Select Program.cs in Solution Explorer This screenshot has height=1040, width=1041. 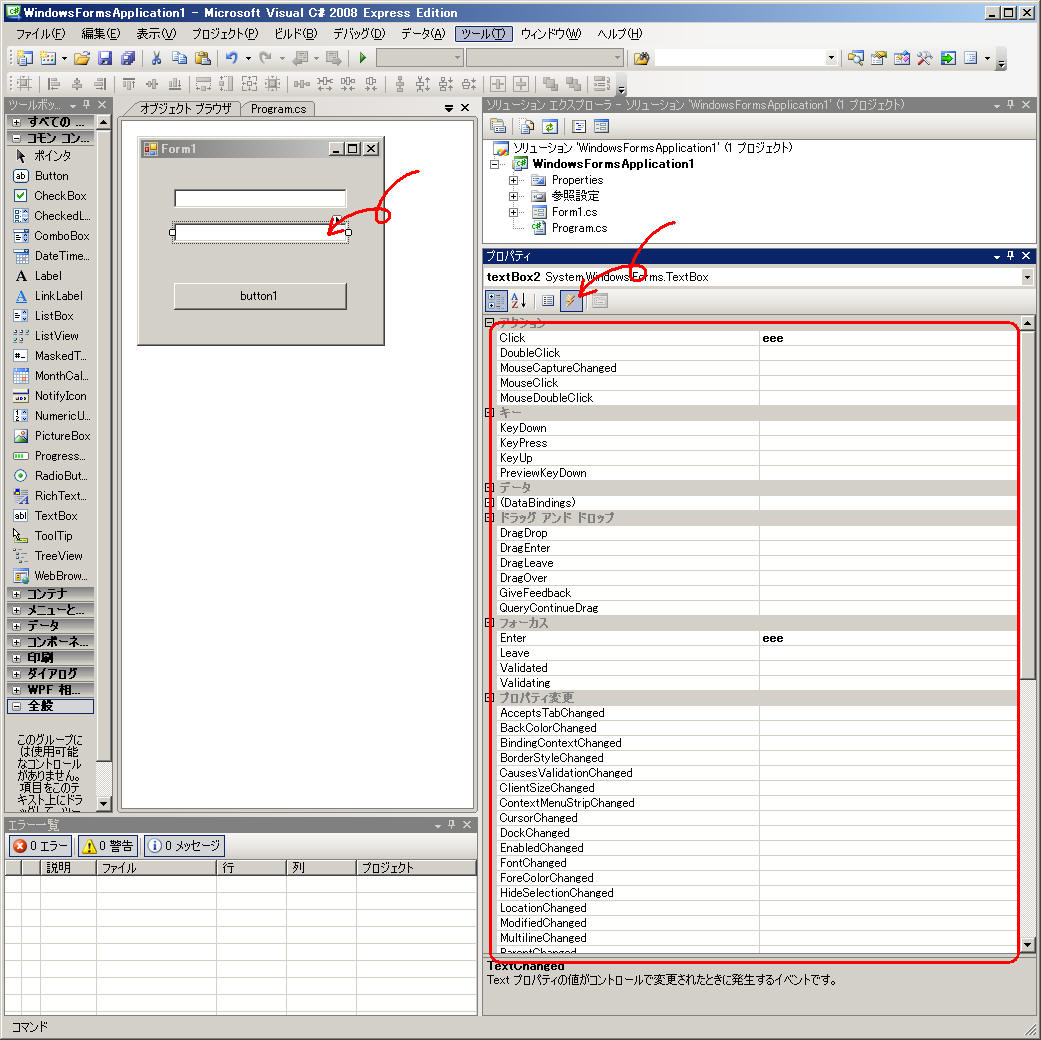pyautogui.click(x=579, y=228)
